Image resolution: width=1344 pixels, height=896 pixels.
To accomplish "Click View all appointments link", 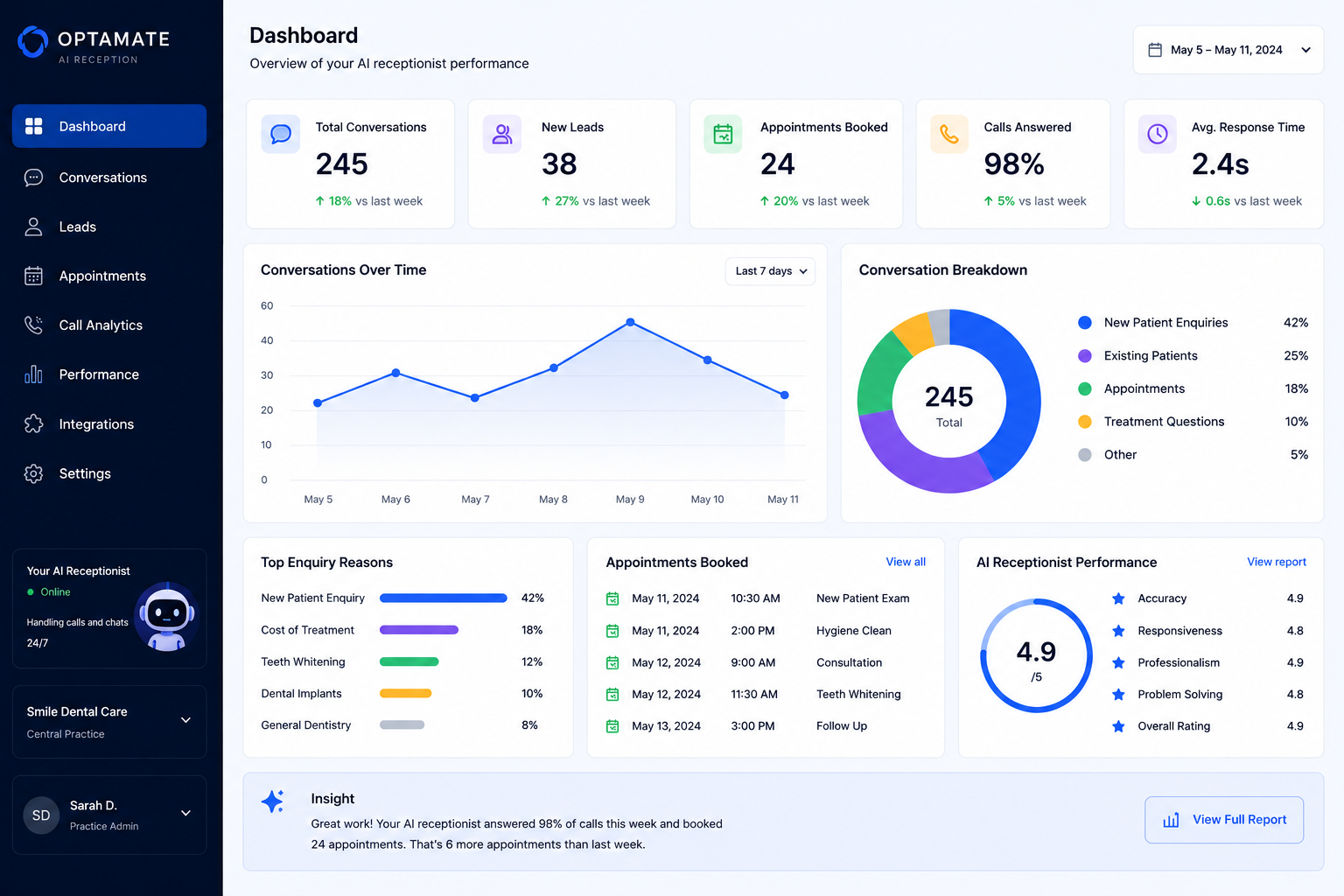I will click(x=906, y=562).
